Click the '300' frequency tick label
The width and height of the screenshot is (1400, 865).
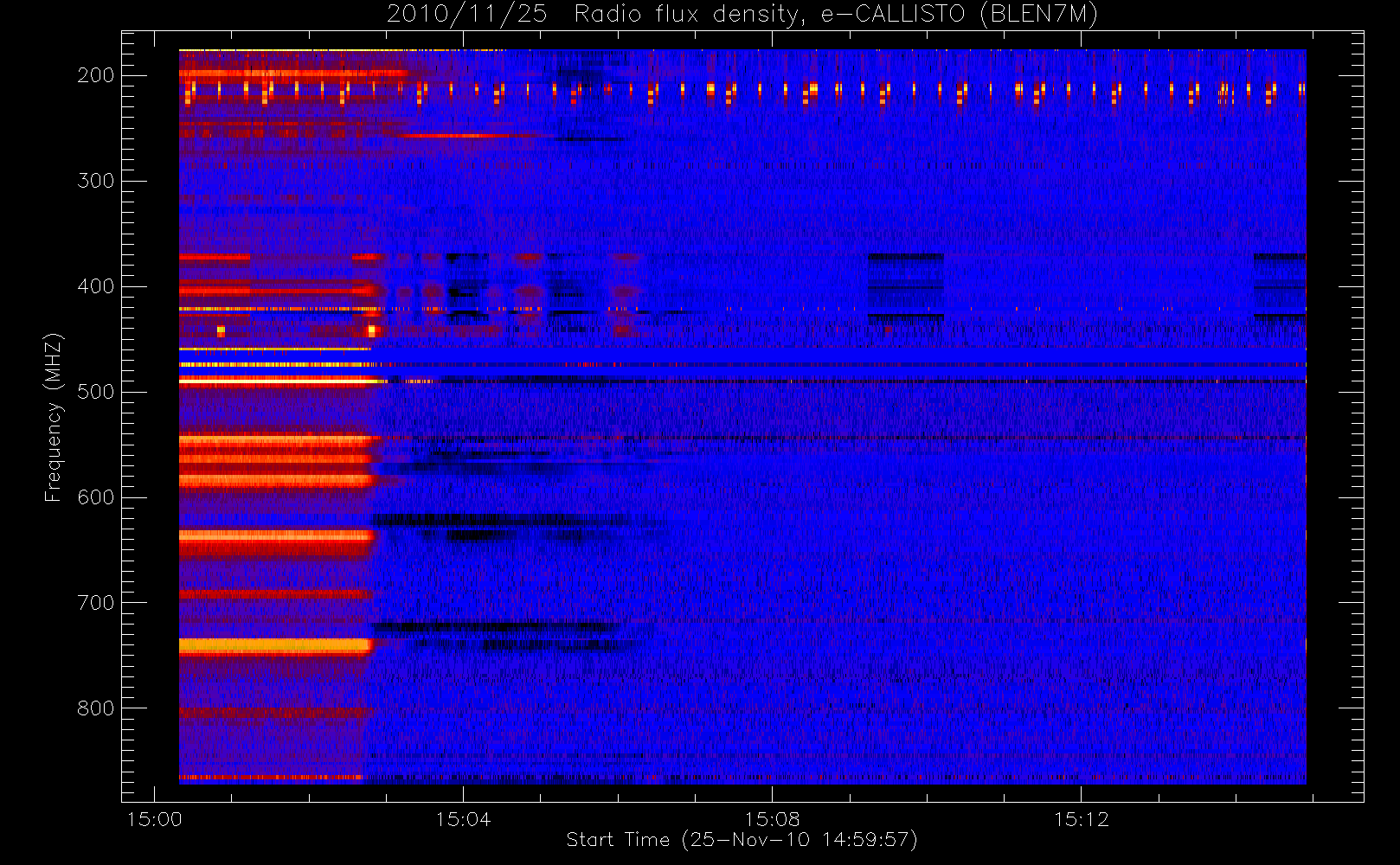96,181
